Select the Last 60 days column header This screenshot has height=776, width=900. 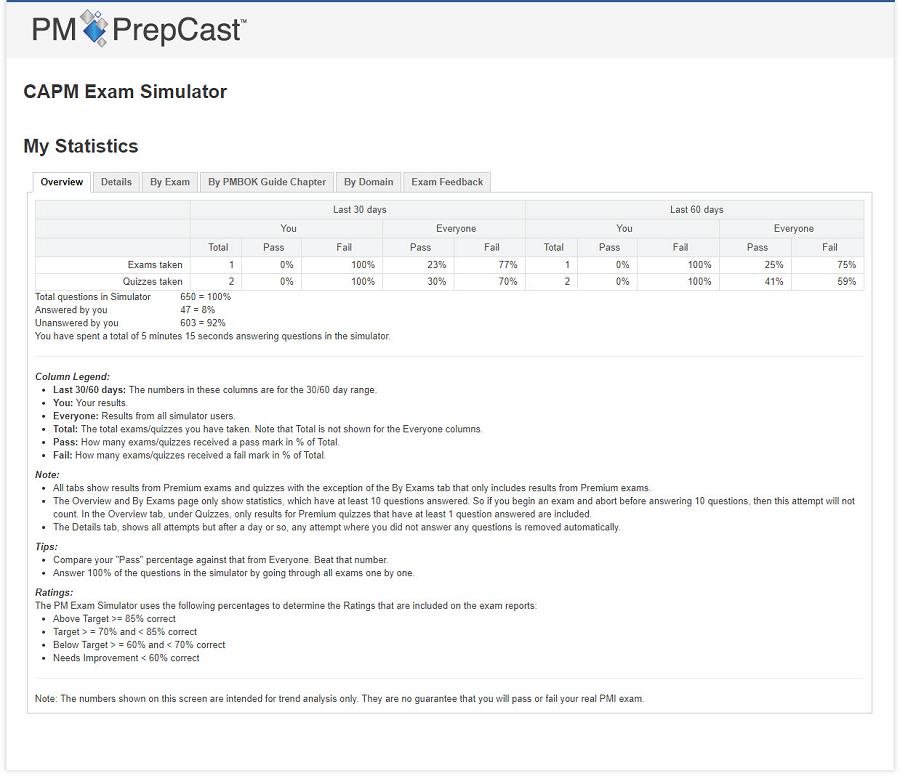[696, 210]
